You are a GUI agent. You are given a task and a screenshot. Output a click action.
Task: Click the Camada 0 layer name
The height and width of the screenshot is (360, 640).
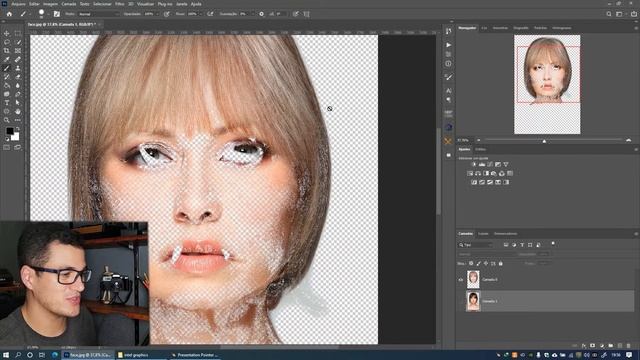490,280
